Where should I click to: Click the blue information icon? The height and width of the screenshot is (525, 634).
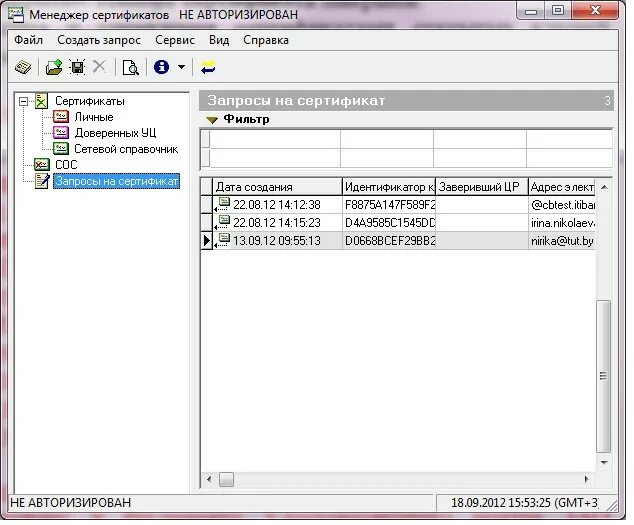161,67
